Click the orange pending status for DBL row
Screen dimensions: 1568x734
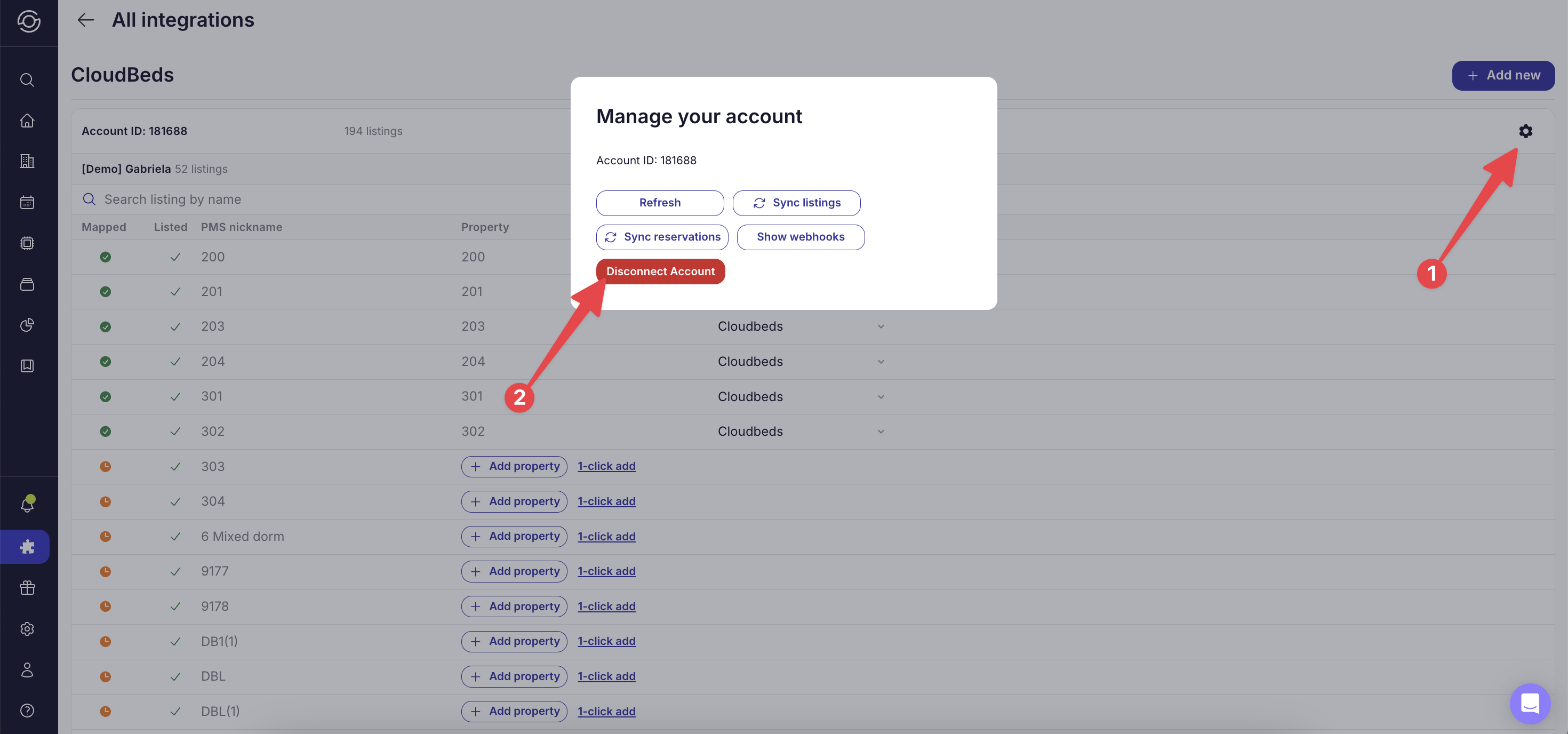pos(105,676)
